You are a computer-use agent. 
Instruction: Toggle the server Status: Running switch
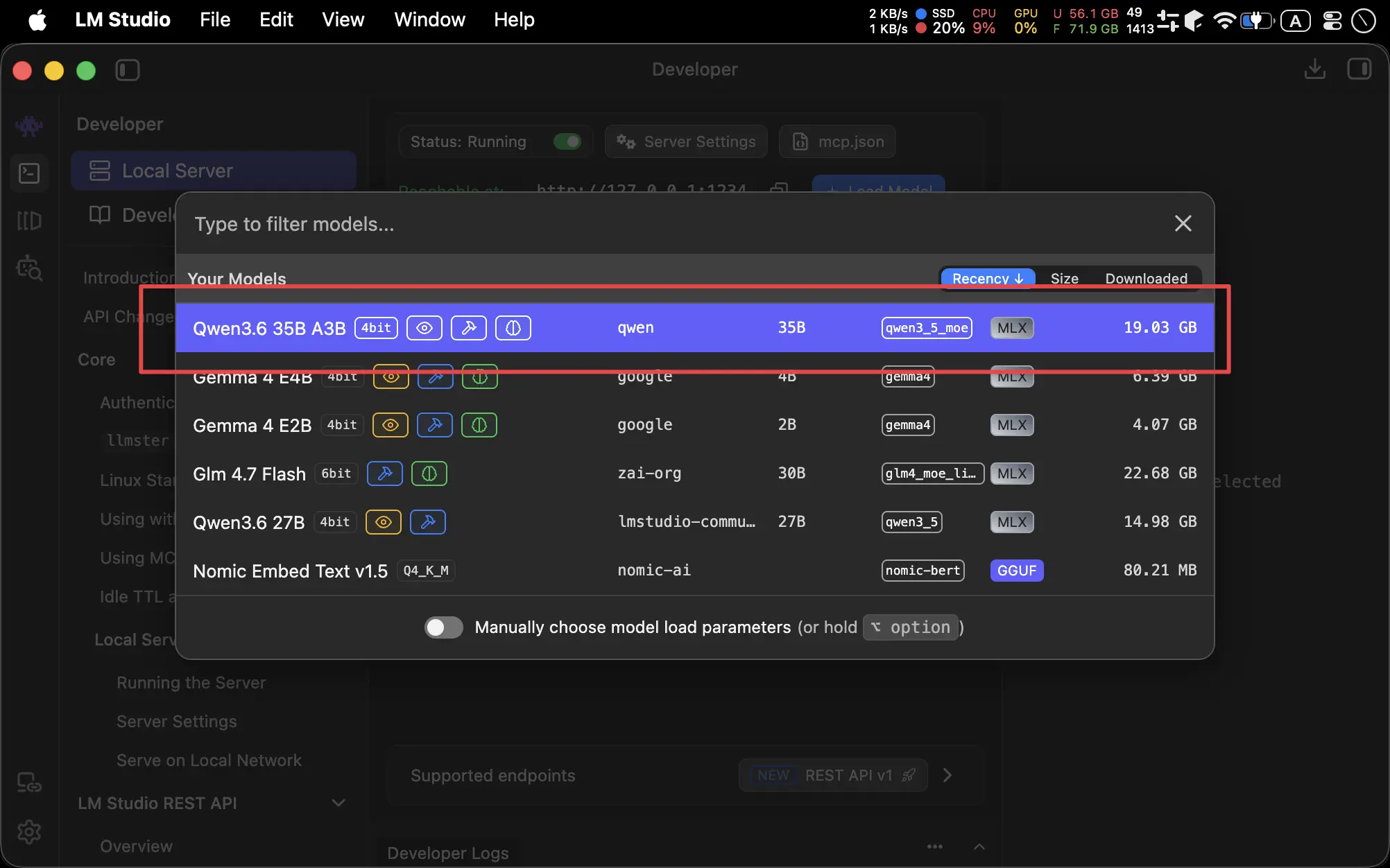(x=567, y=141)
